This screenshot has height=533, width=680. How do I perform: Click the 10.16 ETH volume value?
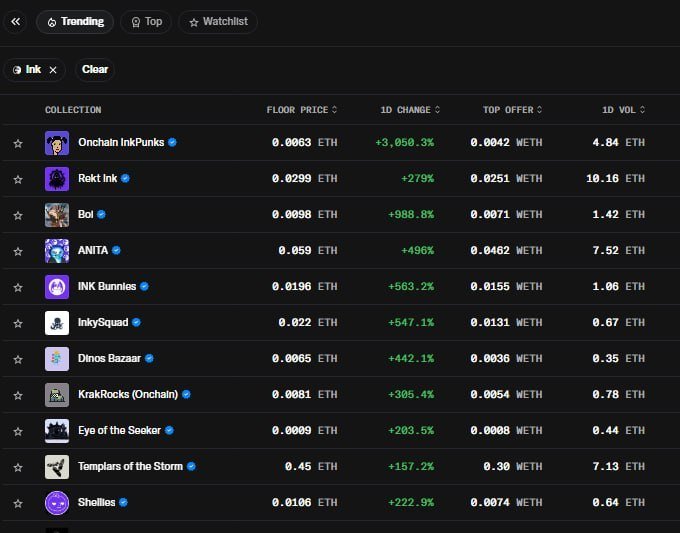[x=615, y=179]
